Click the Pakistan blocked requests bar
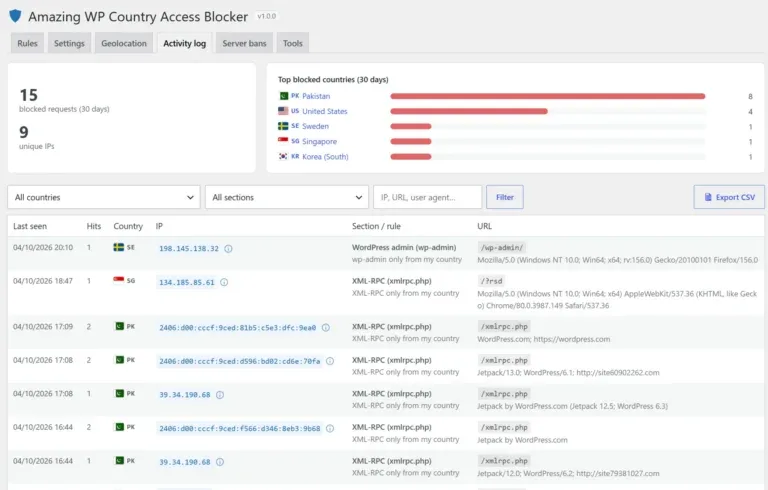Viewport: 768px width, 490px height. 548,96
